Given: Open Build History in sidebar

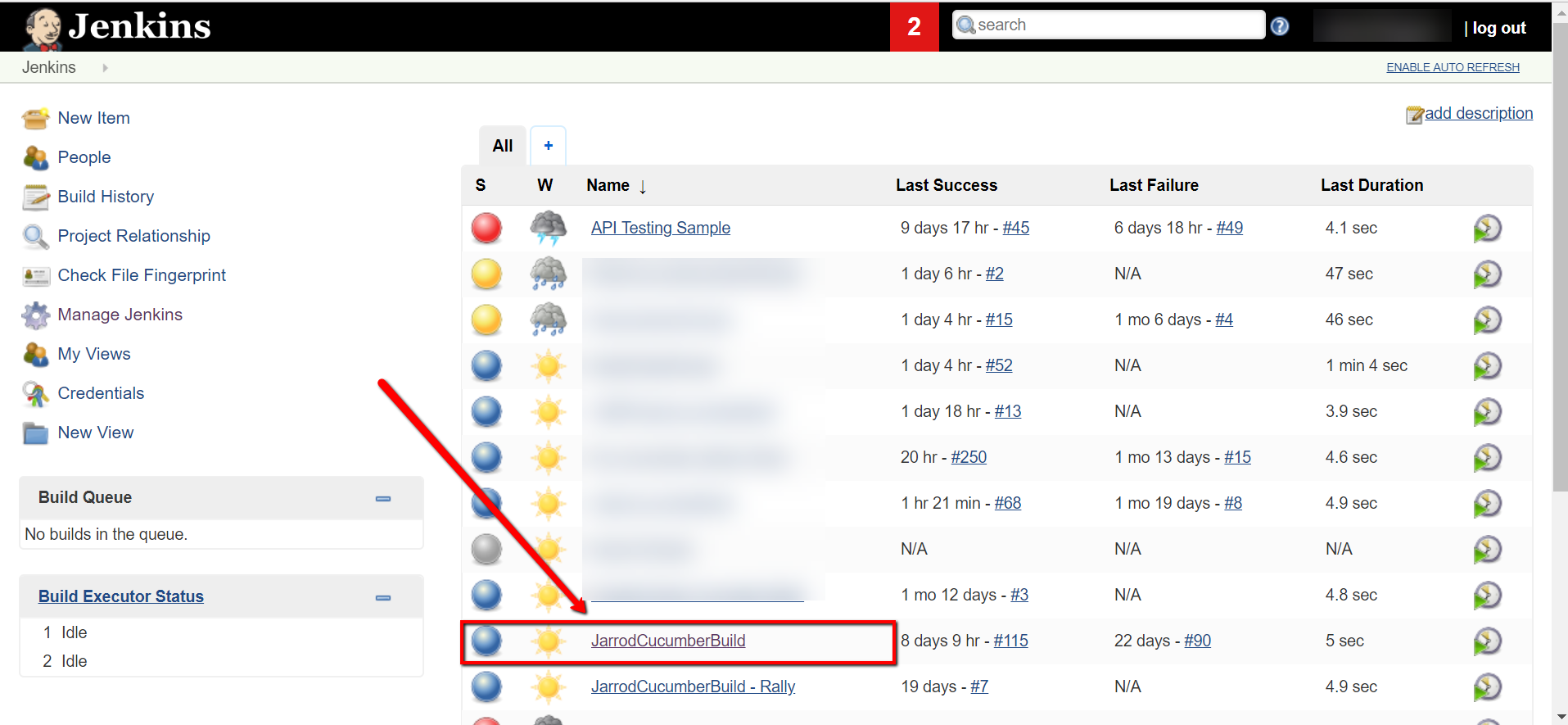Looking at the screenshot, I should (x=106, y=197).
